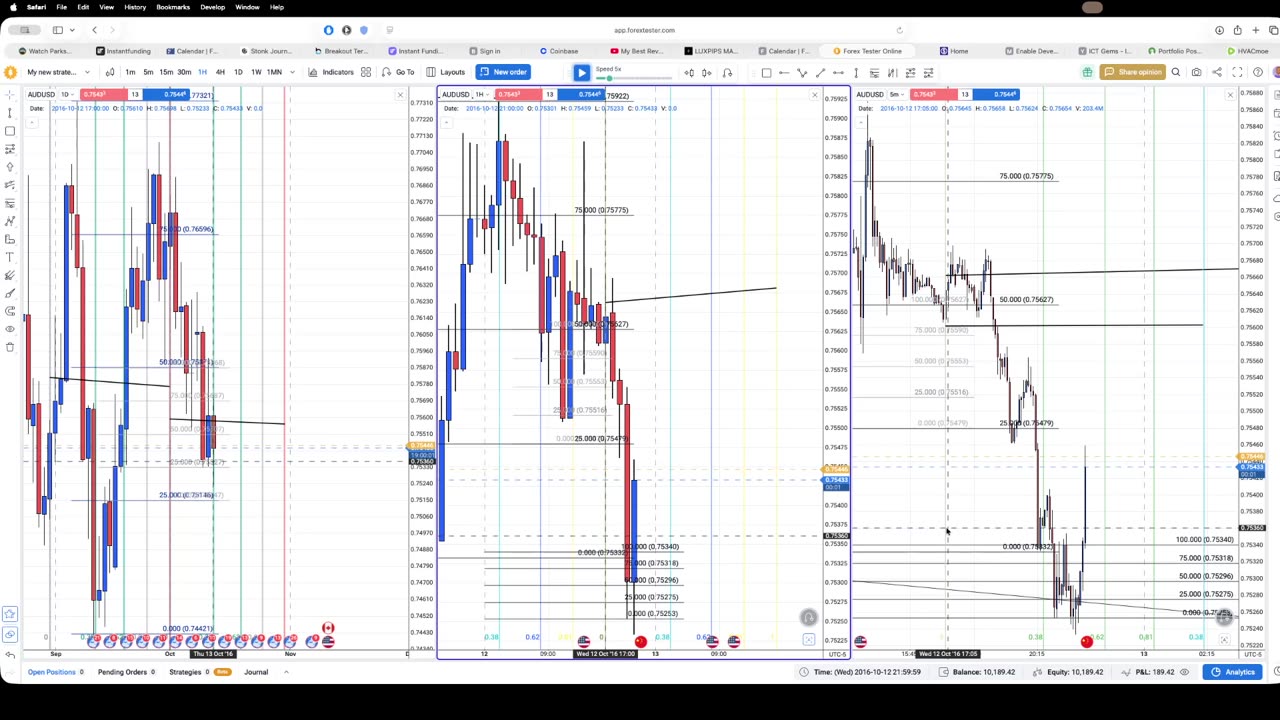1280x720 pixels.
Task: Open the Safari menu in menu bar
Action: click(x=36, y=7)
